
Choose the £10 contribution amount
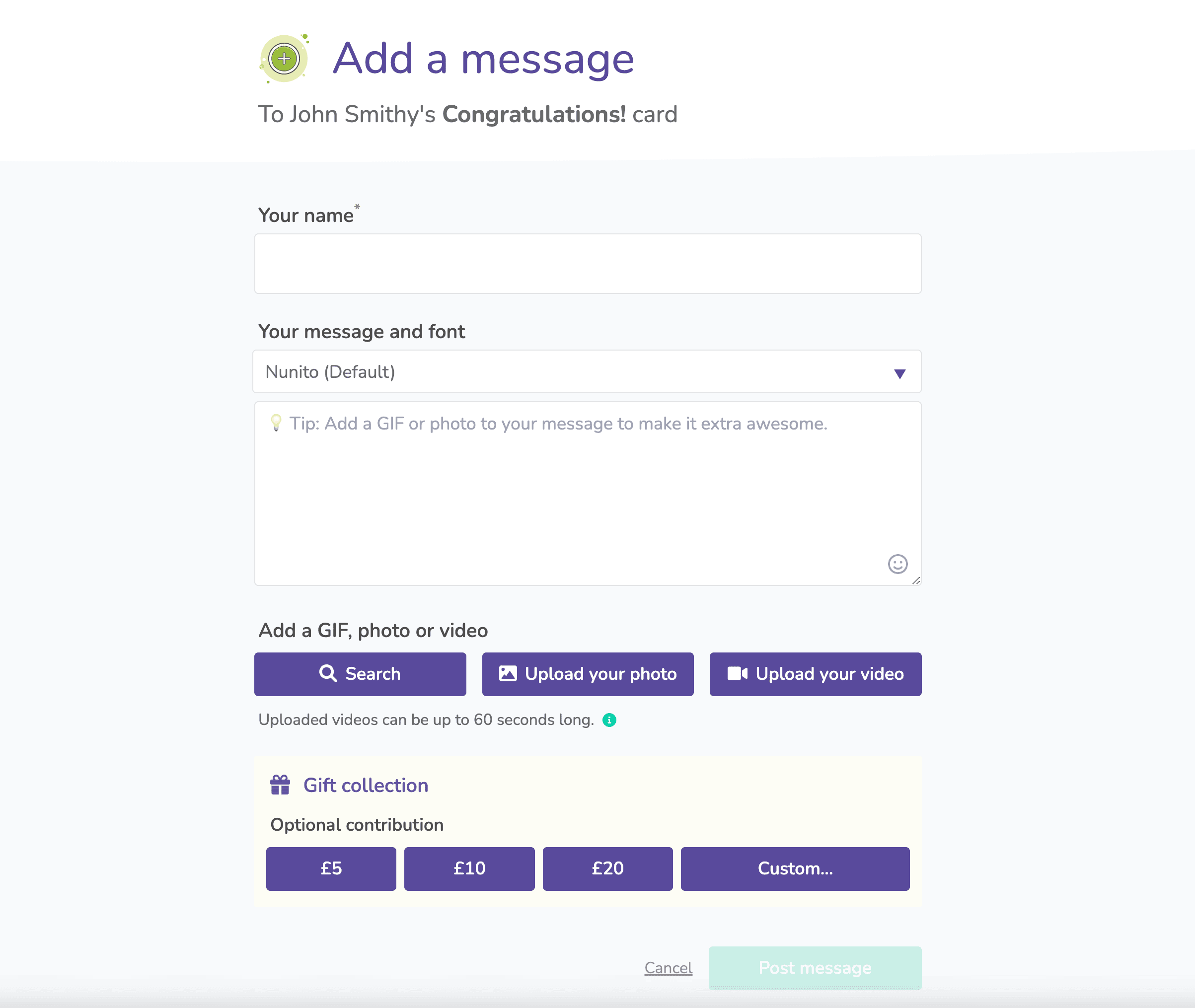[x=469, y=868]
